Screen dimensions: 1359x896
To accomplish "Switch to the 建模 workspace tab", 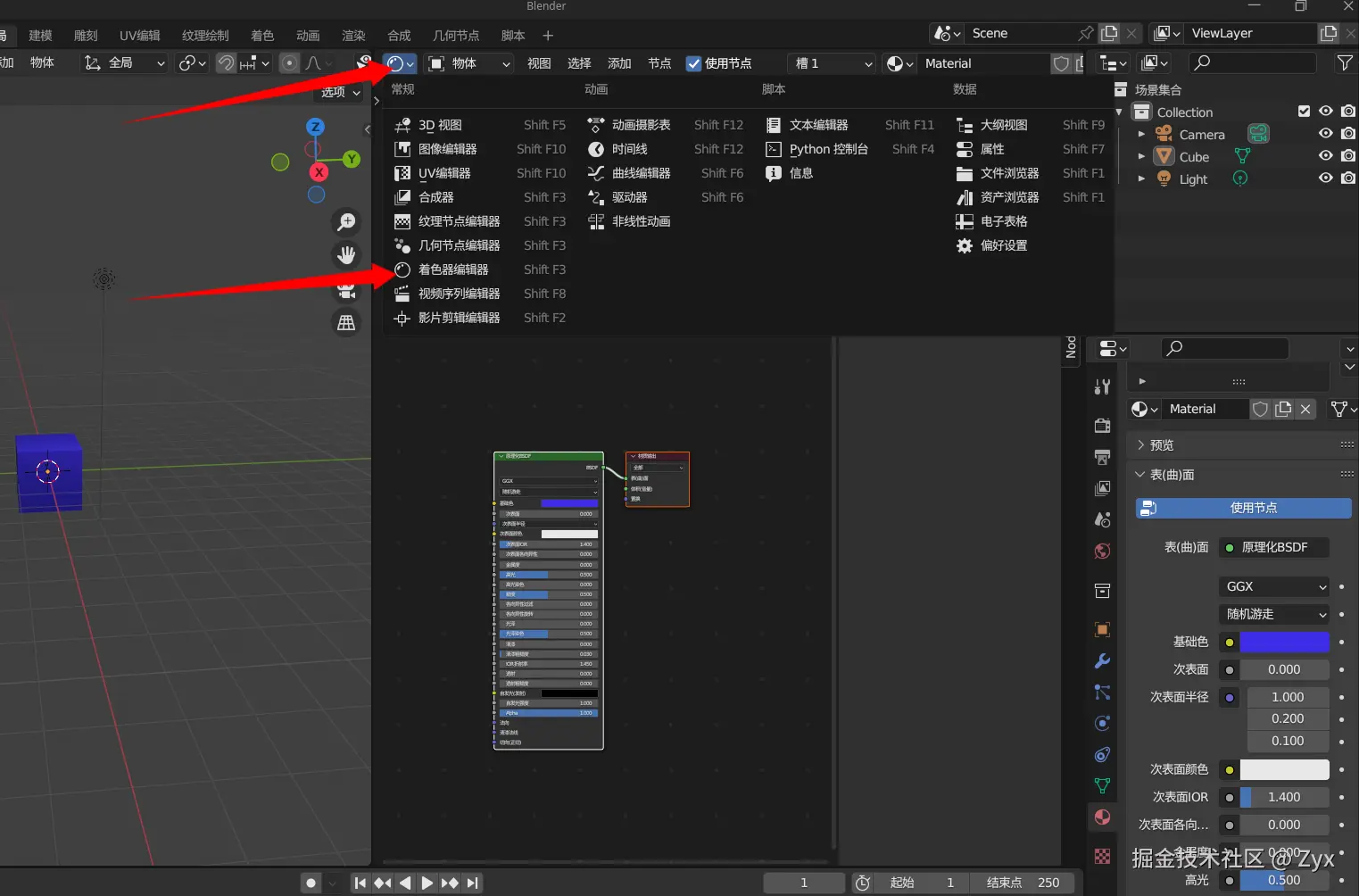I will (40, 36).
